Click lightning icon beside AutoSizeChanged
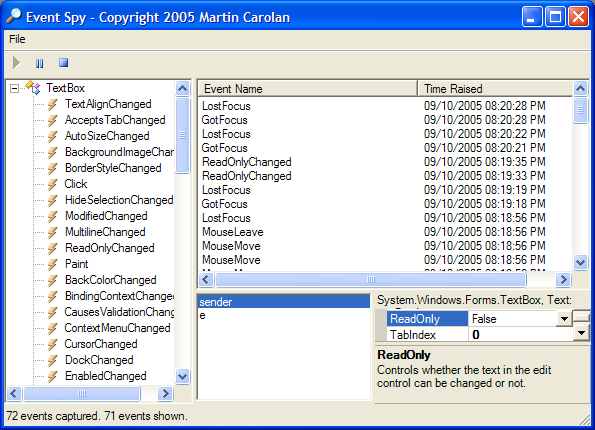Image resolution: width=595 pixels, height=430 pixels. [53, 136]
